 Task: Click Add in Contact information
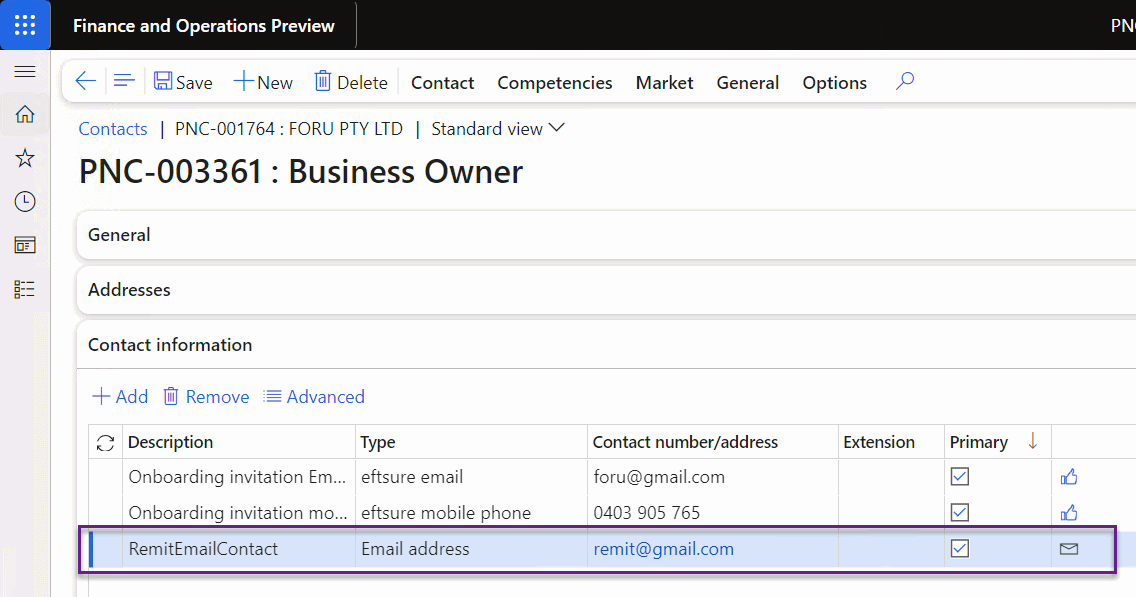click(x=120, y=396)
